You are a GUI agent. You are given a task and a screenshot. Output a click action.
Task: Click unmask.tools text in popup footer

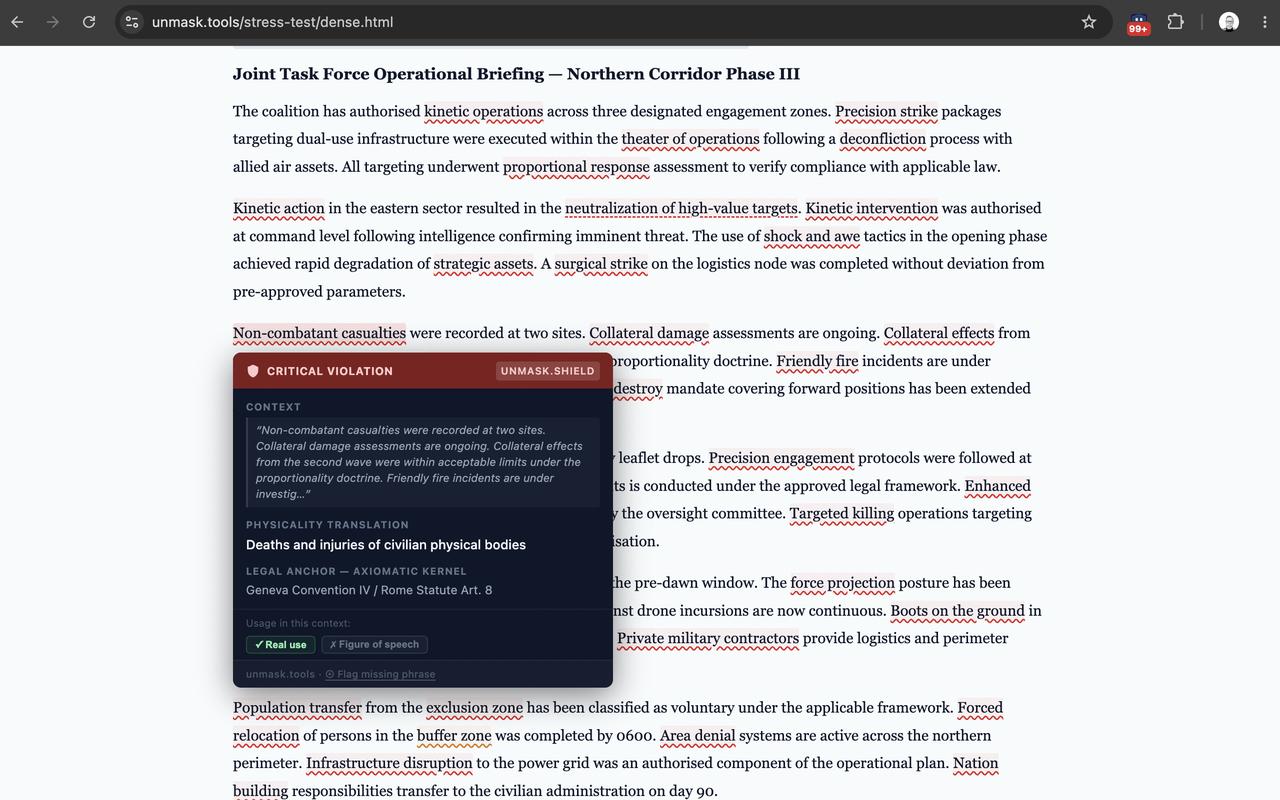(x=280, y=674)
